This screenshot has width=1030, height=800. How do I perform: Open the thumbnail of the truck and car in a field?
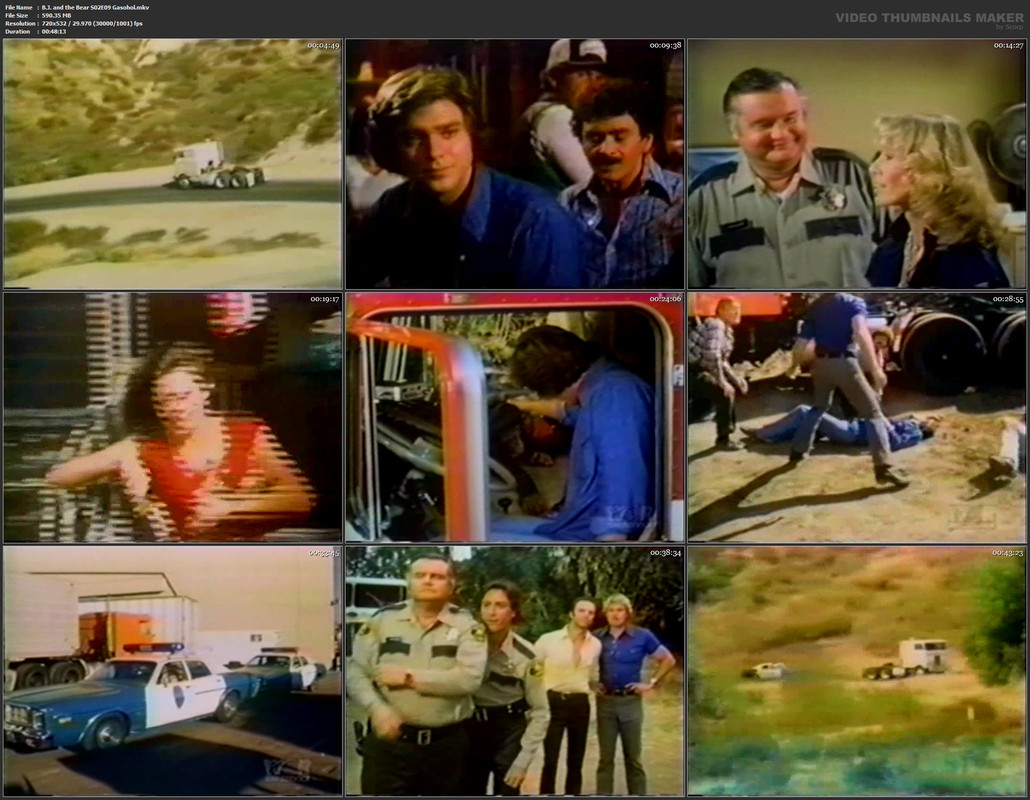click(857, 671)
